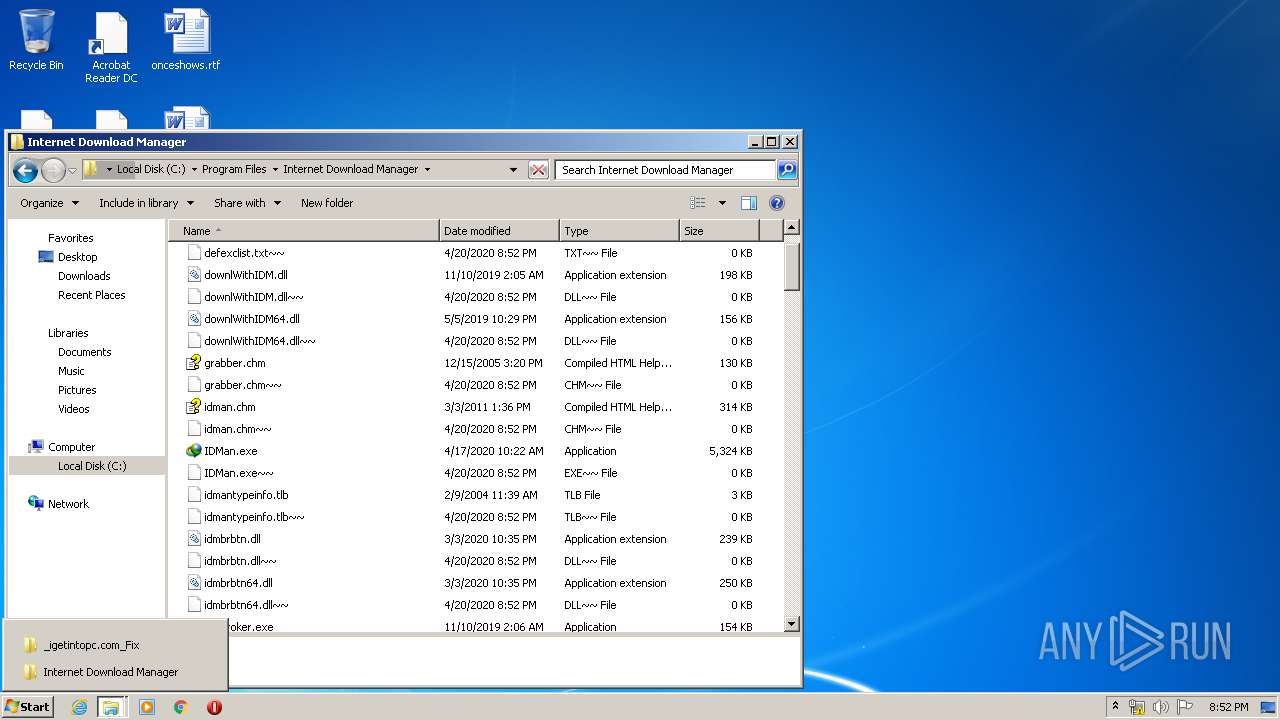Select idmbrbtn64.dll file icon
1280x720 pixels.
click(x=194, y=583)
